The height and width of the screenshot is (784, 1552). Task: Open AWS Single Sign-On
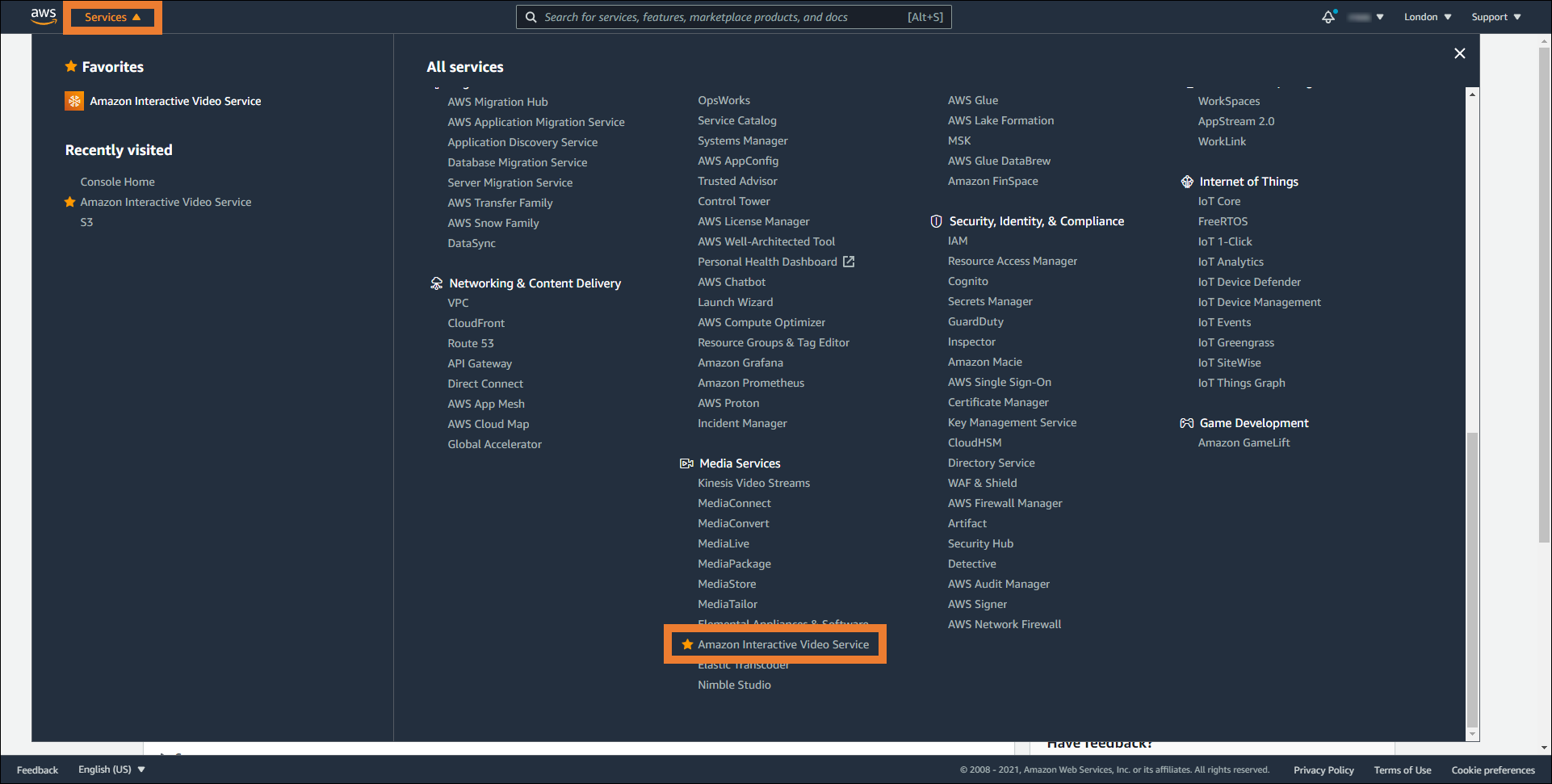tap(999, 382)
